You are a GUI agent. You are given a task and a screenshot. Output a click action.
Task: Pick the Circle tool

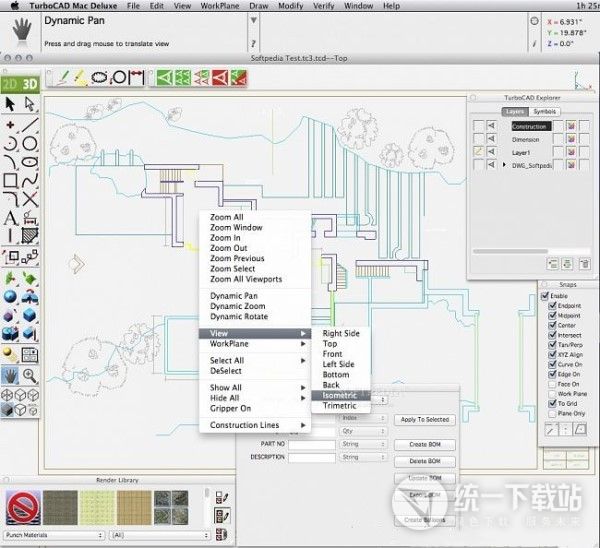coord(30,144)
